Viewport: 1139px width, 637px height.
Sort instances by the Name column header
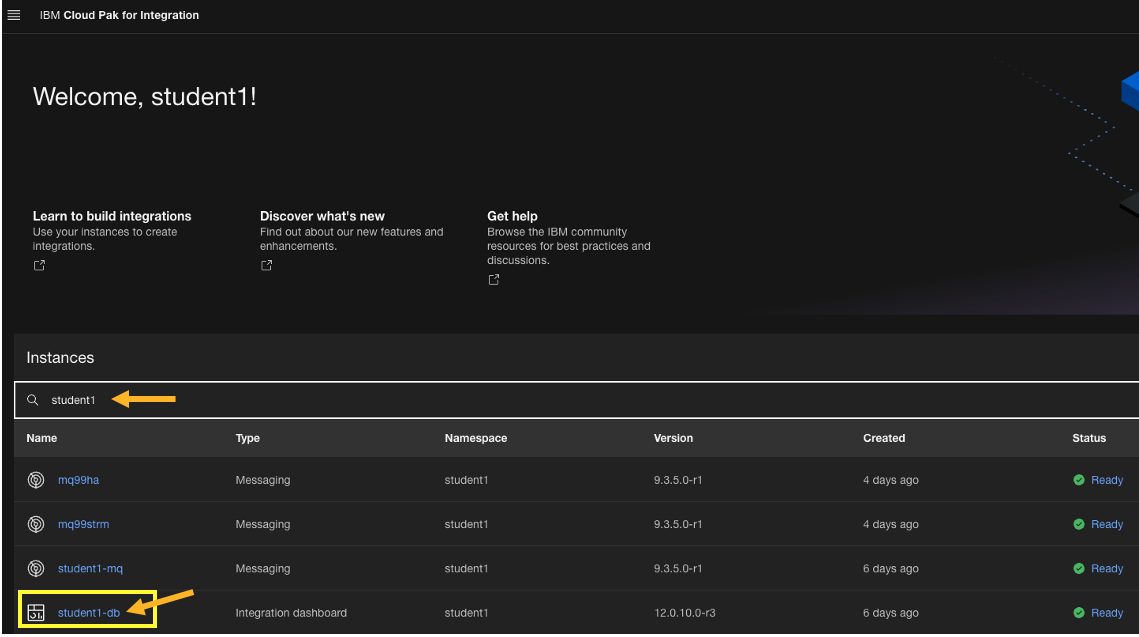tap(42, 438)
